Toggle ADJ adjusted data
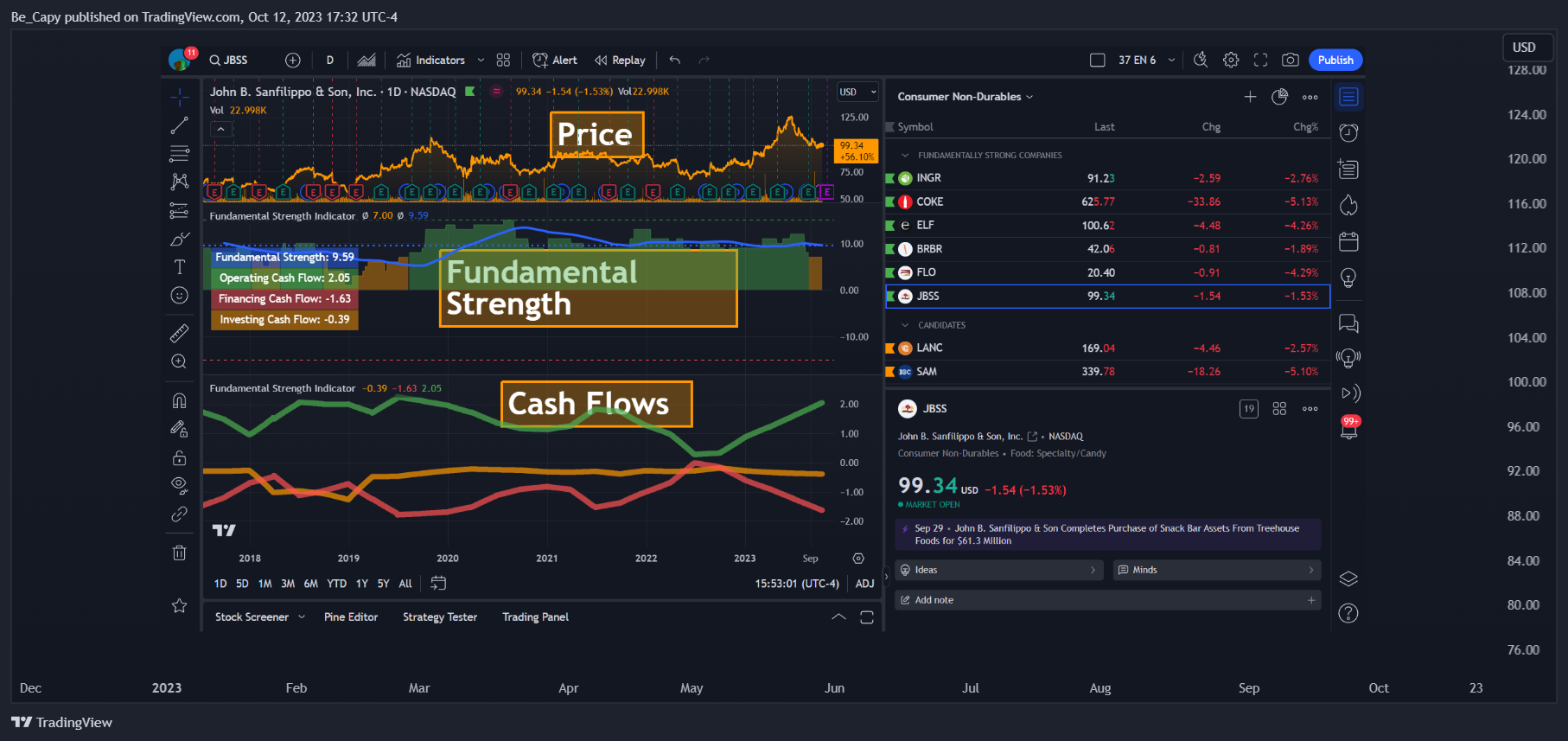 point(864,584)
